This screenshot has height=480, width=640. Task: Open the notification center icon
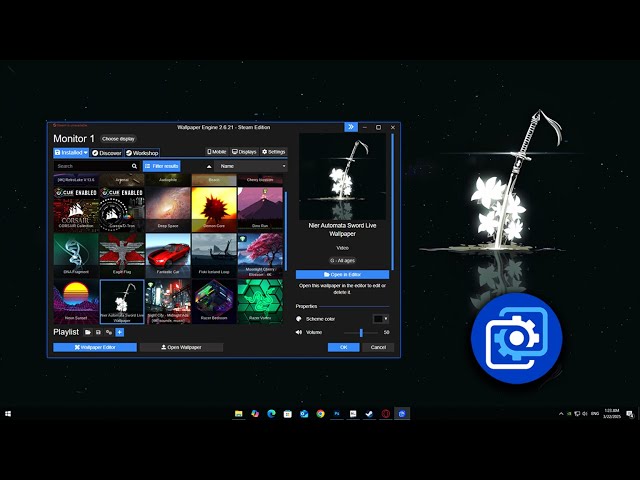click(x=630, y=414)
